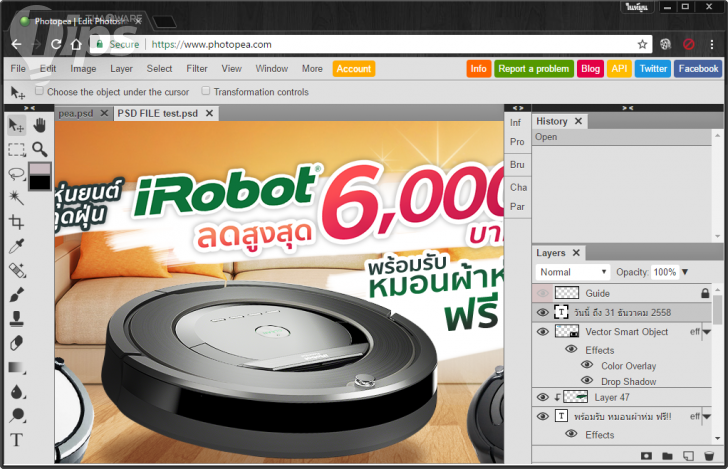Viewport: 728px width, 469px height.
Task: Open the Chrome three-dot menu
Action: [711, 44]
